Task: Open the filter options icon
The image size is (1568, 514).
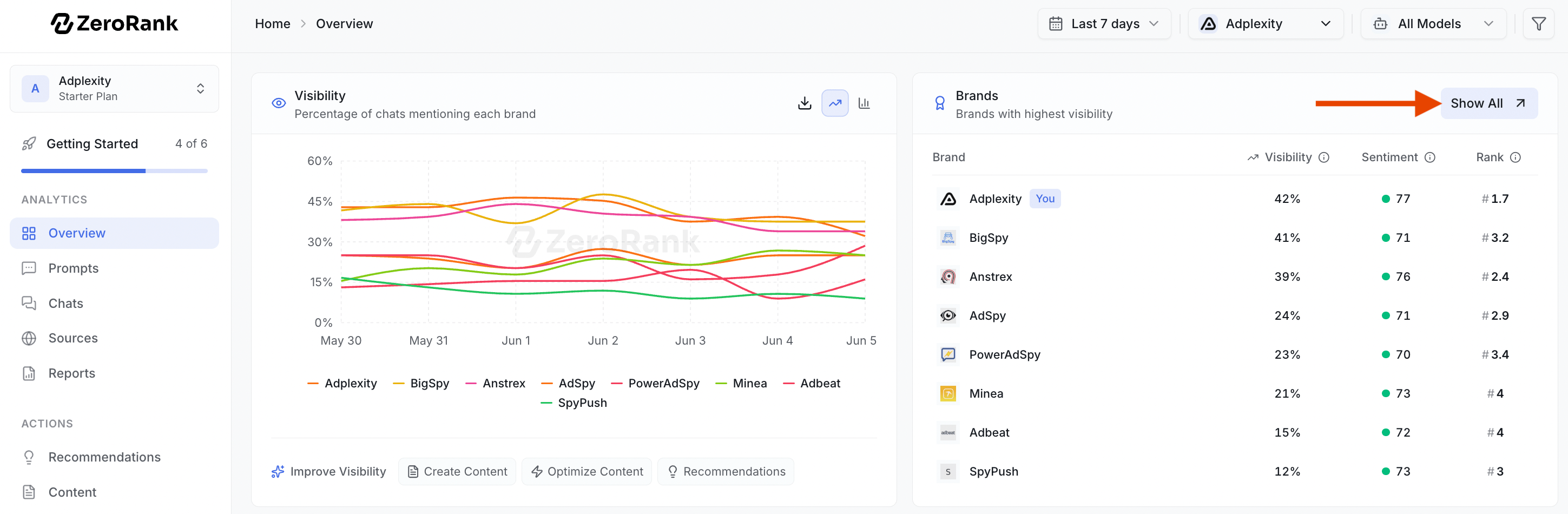Action: [x=1538, y=24]
